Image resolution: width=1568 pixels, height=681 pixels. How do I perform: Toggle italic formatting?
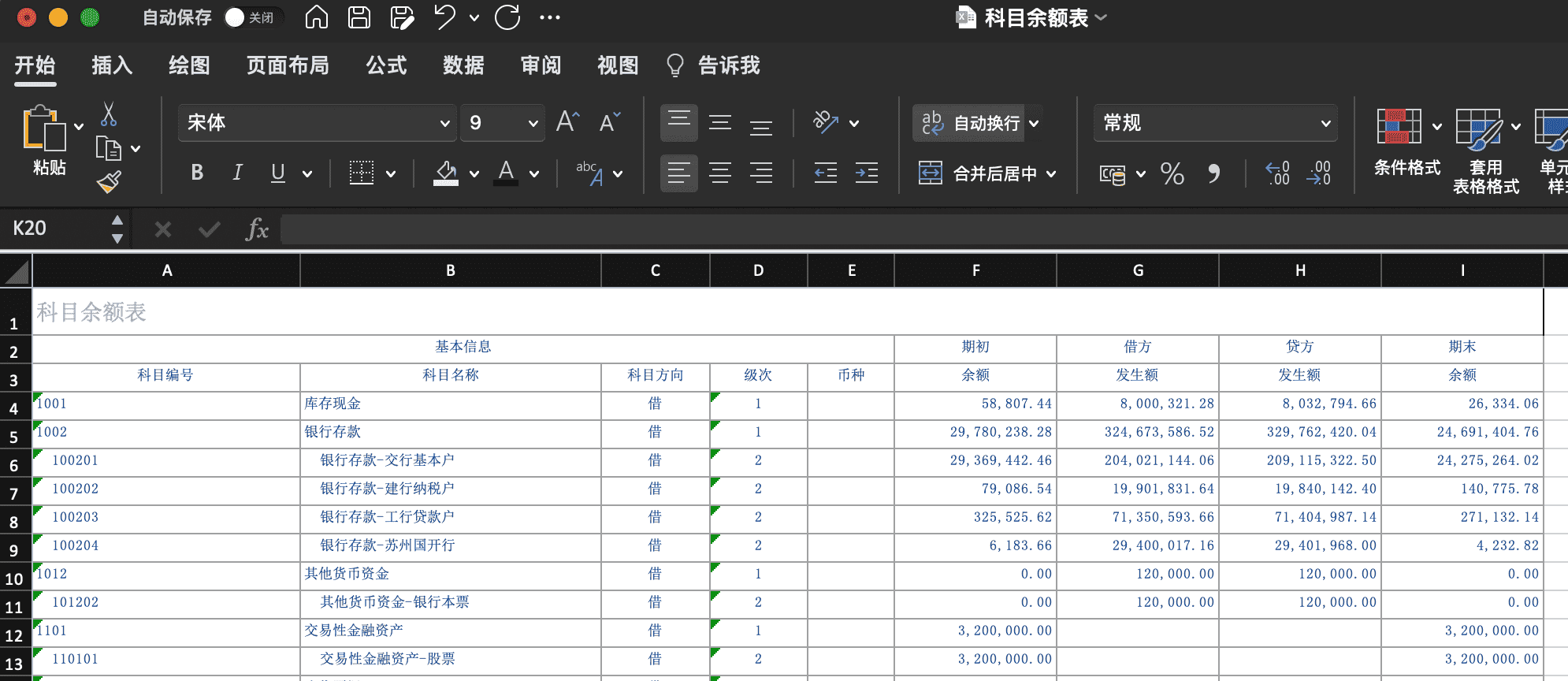(x=237, y=173)
